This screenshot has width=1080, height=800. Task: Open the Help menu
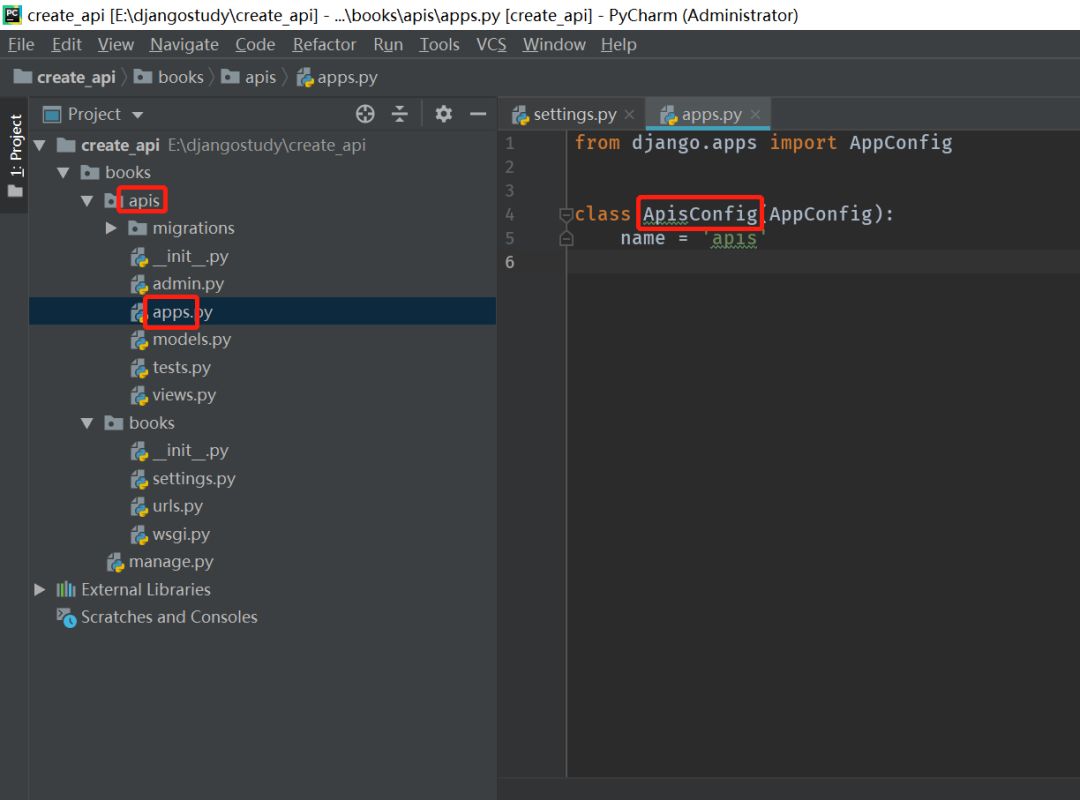click(x=618, y=45)
